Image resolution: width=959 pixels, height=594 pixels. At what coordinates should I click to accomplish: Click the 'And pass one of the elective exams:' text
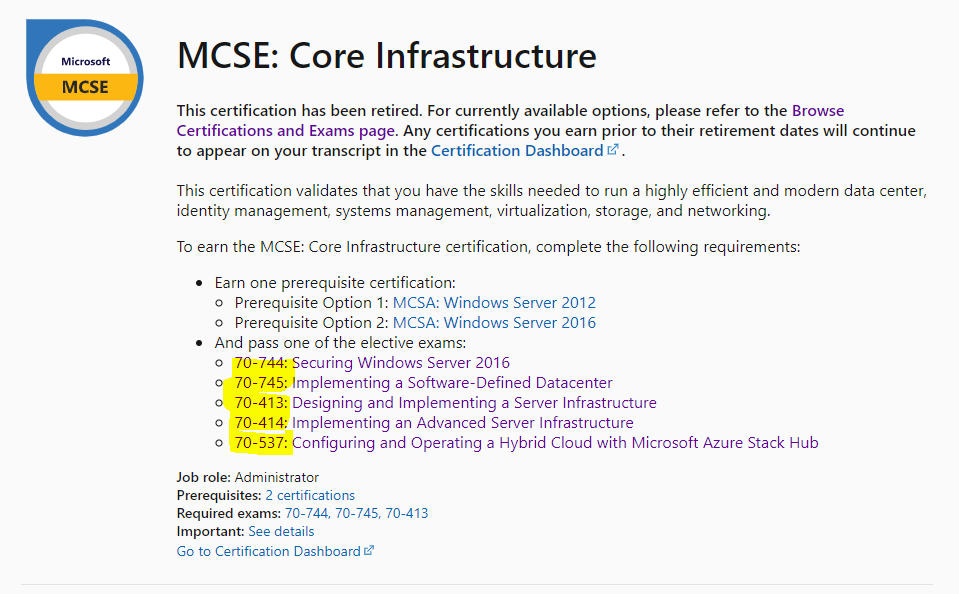click(x=340, y=343)
